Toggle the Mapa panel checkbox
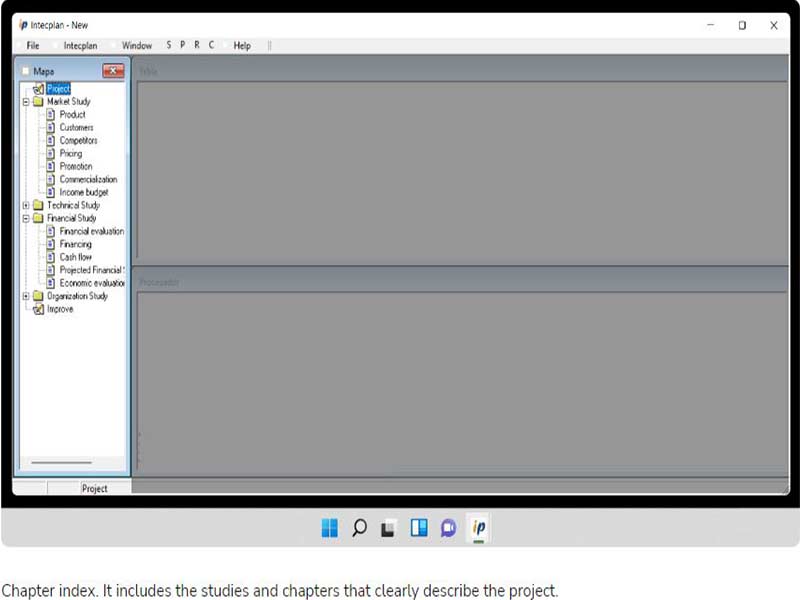Screen dimensions: 800x600 tap(26, 71)
